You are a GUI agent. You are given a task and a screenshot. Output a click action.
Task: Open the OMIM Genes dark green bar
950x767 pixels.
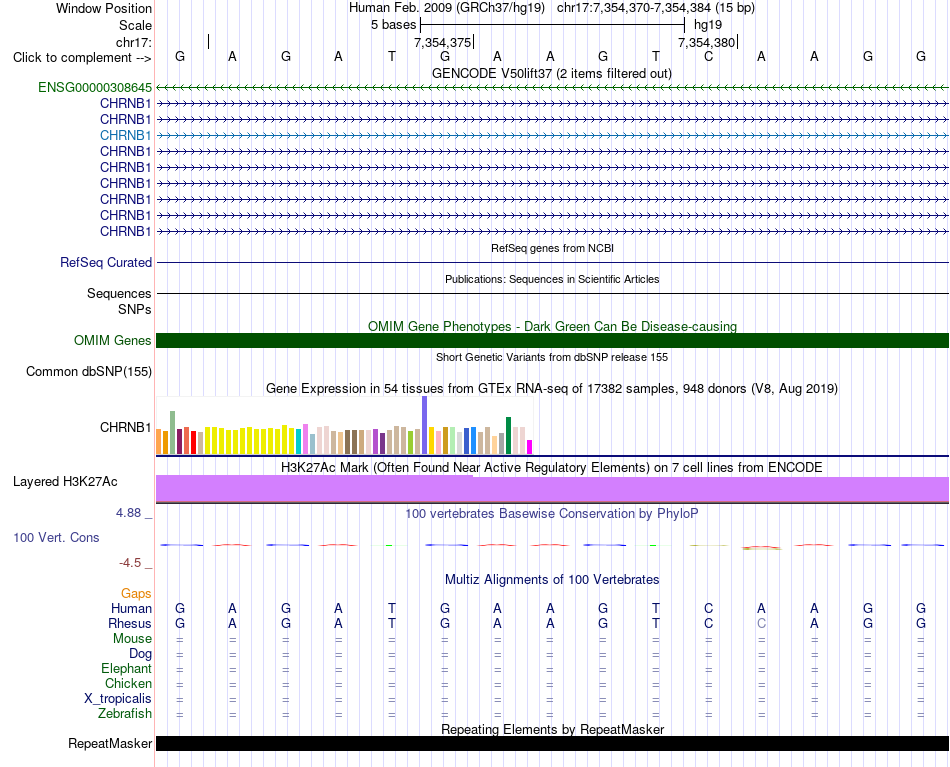pos(552,340)
